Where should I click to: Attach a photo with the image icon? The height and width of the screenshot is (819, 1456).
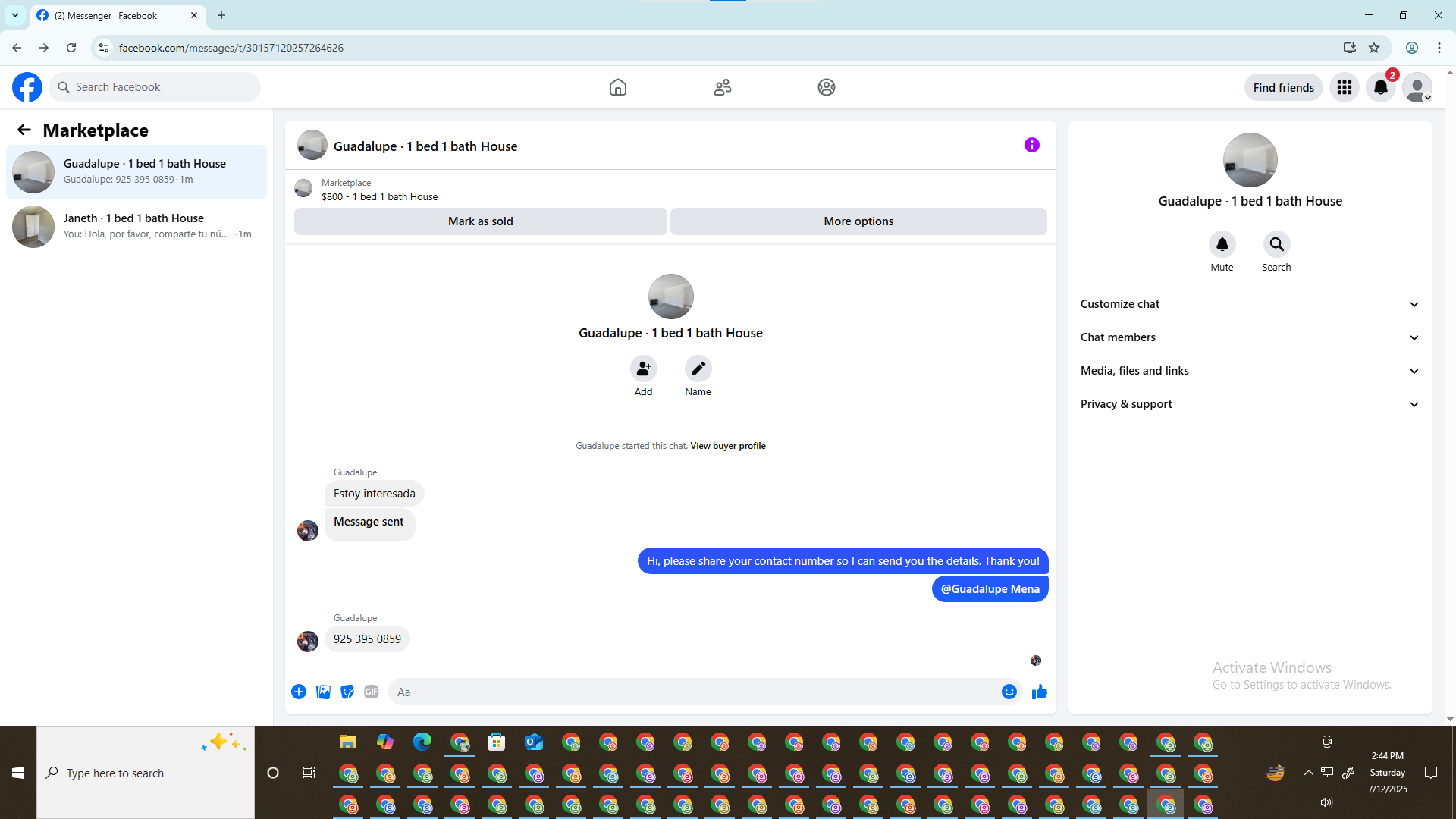pyautogui.click(x=323, y=692)
